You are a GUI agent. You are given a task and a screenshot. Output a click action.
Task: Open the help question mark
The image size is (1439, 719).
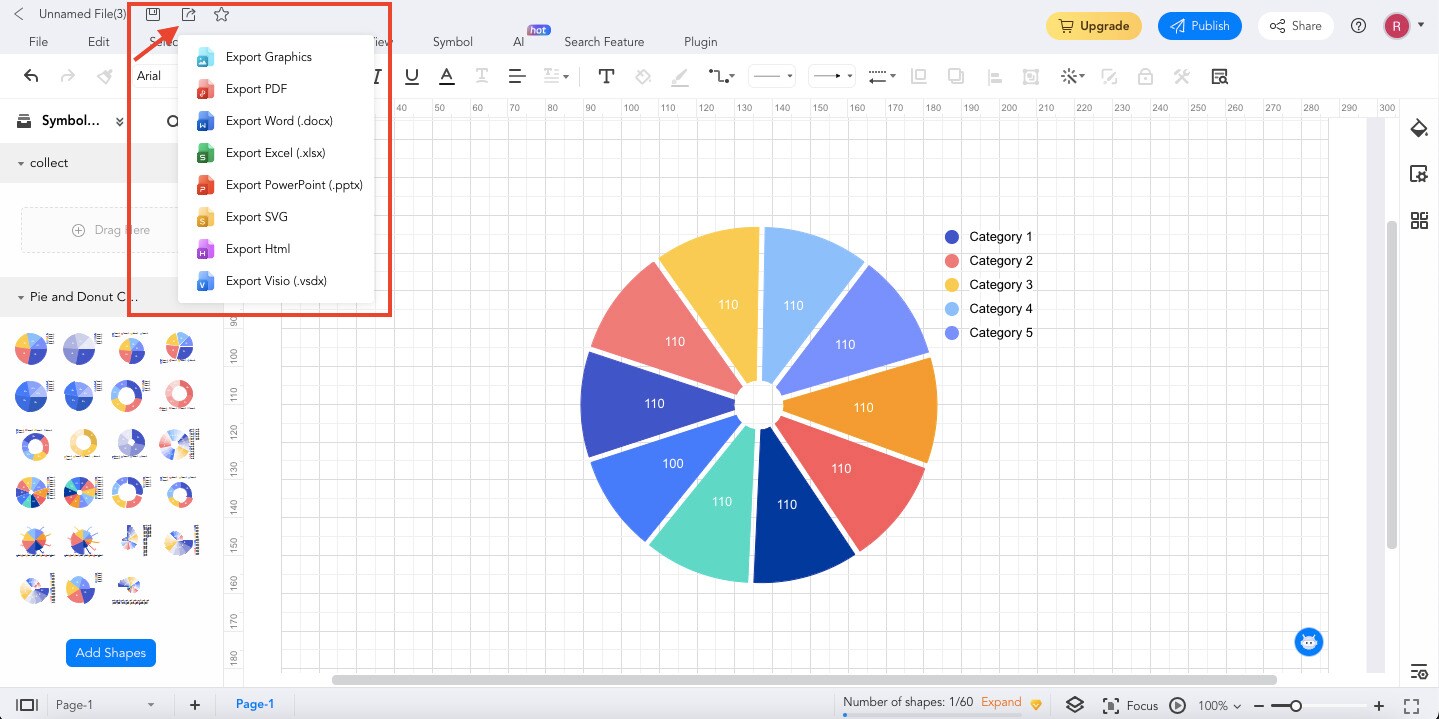1358,26
